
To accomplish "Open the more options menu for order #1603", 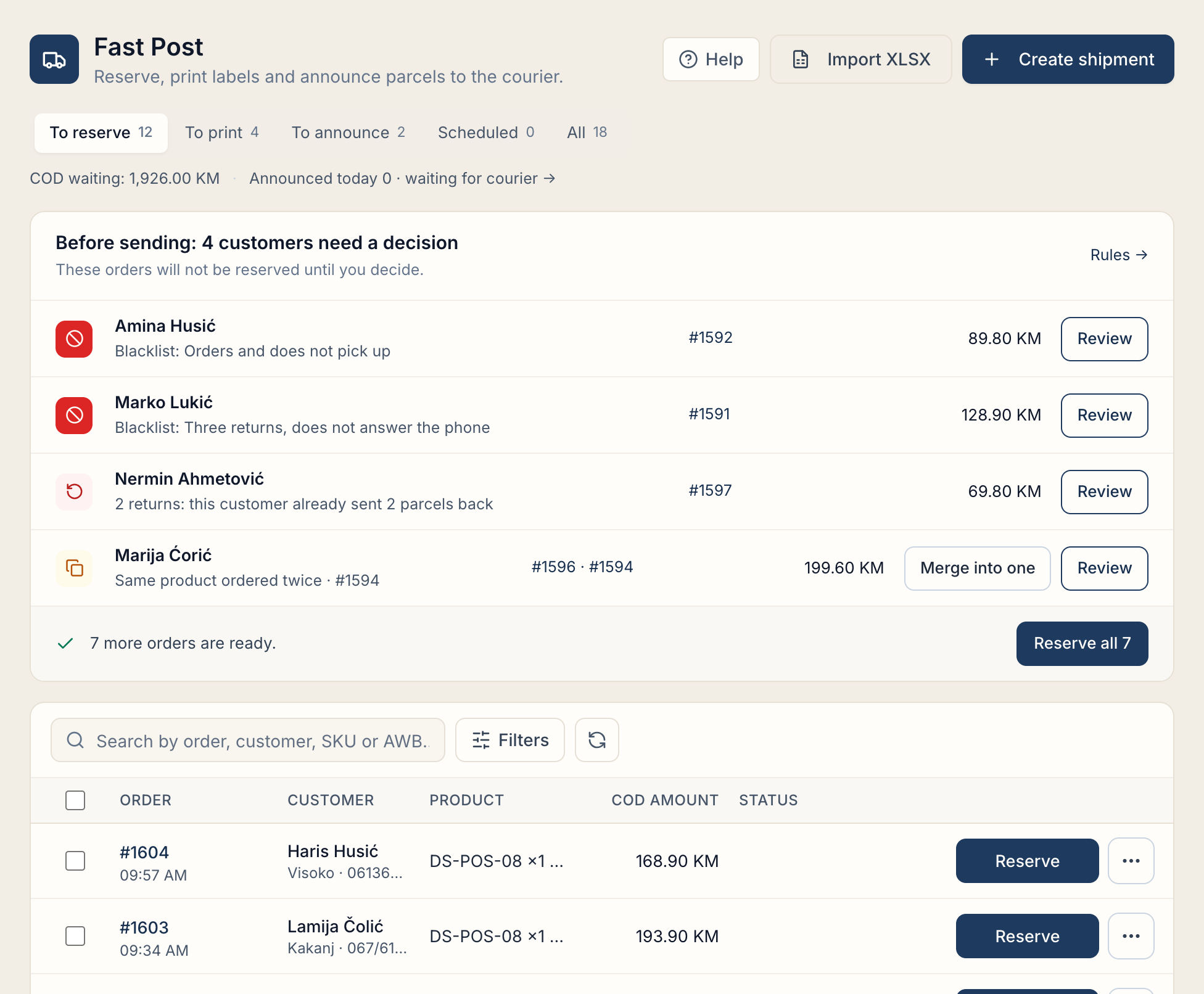I will 1131,935.
